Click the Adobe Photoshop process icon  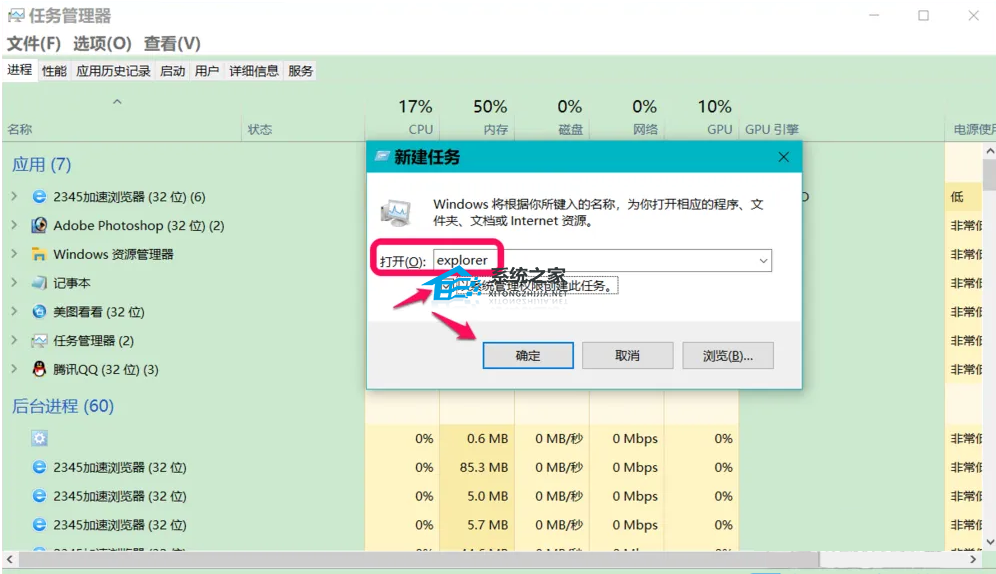[x=40, y=226]
